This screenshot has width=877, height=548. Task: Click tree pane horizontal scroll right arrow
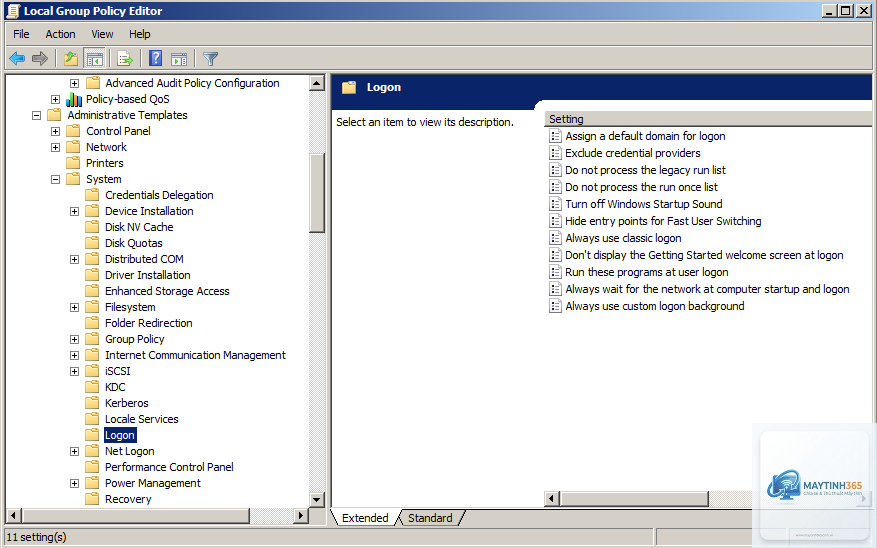point(301,515)
